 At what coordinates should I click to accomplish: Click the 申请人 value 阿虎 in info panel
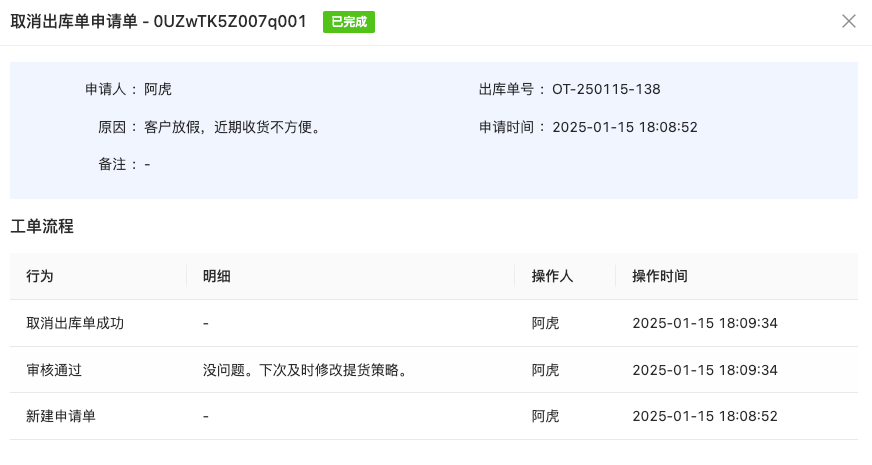pyautogui.click(x=158, y=89)
